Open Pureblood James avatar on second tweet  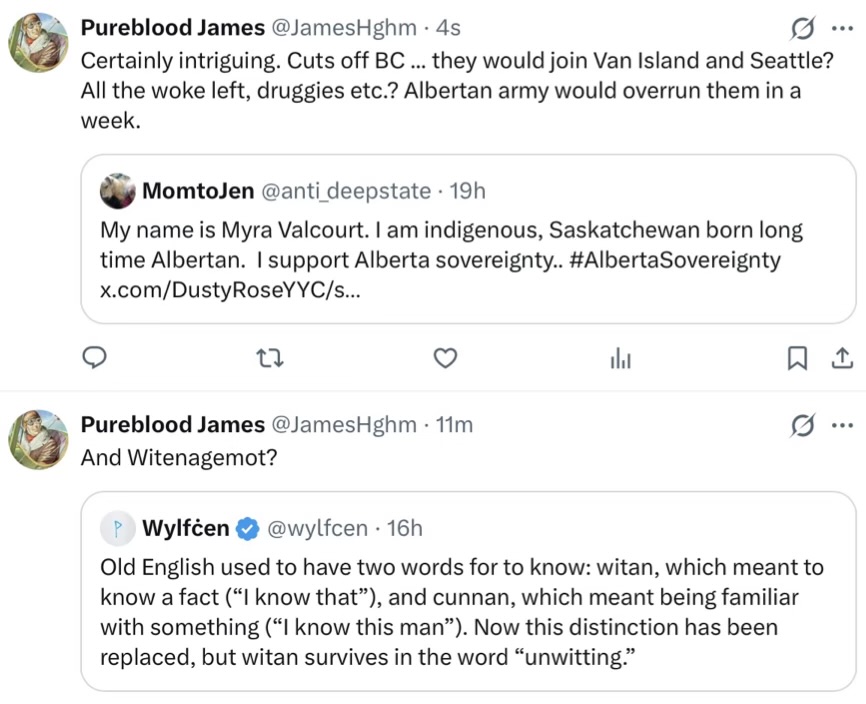(x=38, y=440)
